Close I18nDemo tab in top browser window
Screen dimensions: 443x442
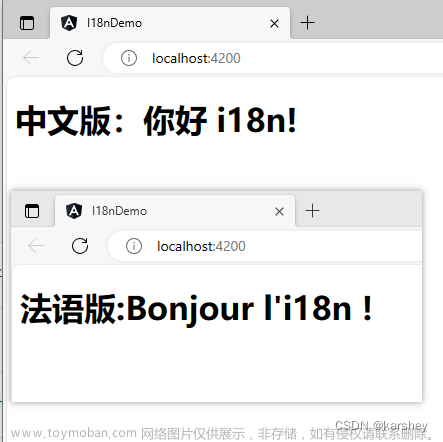[274, 23]
